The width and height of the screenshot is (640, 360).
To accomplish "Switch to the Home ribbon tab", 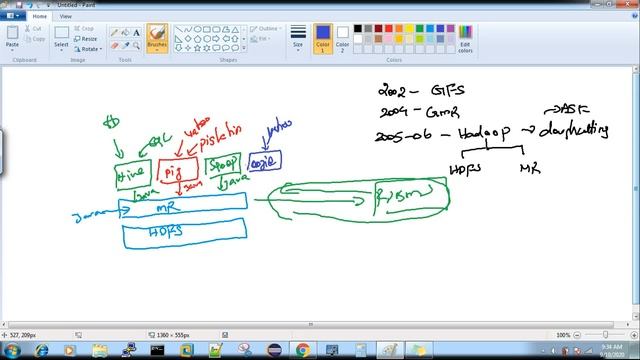I will 40,16.
